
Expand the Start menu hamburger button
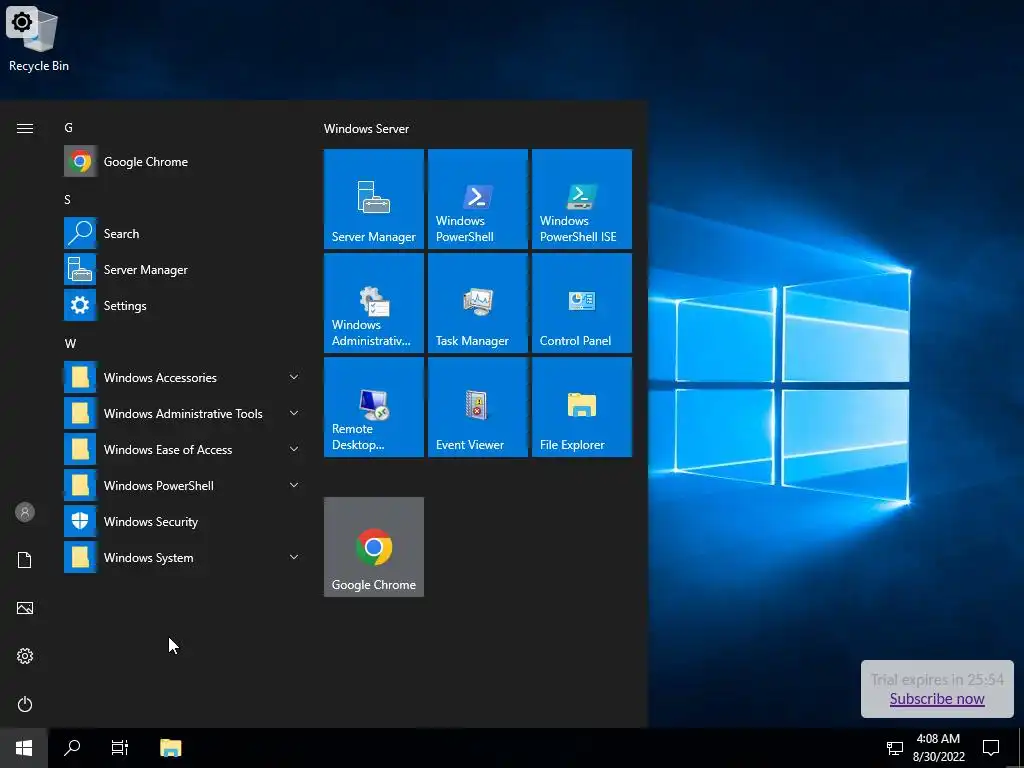[25, 128]
